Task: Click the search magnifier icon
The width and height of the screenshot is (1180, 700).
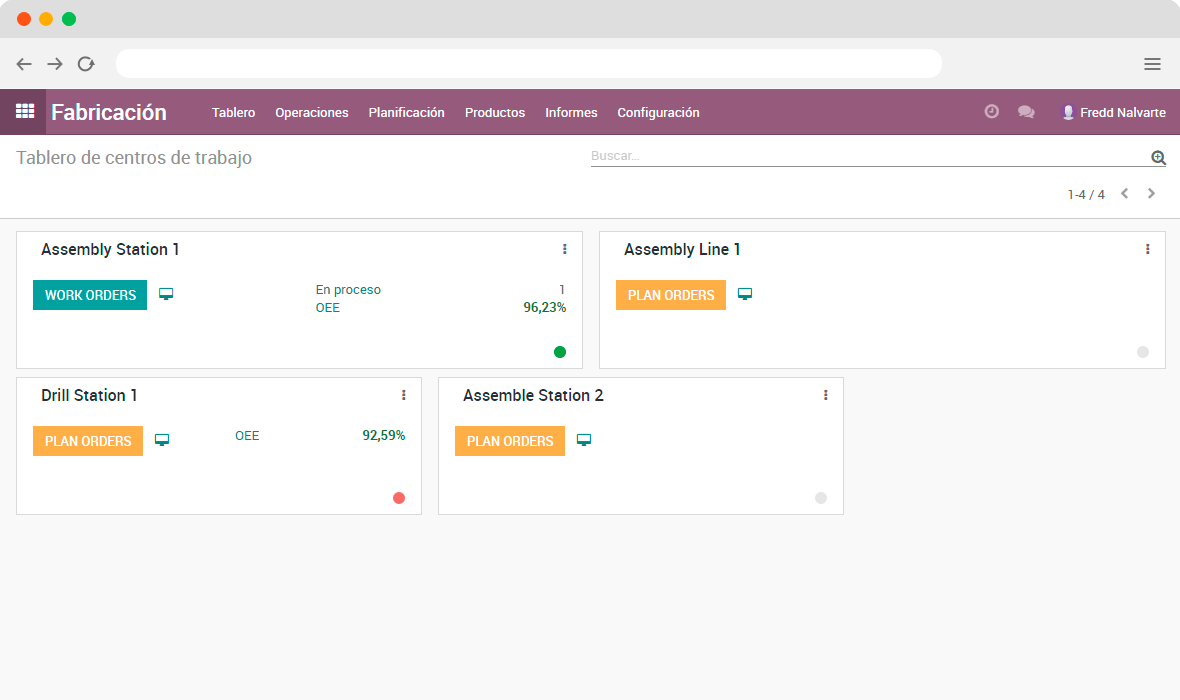Action: tap(1158, 157)
